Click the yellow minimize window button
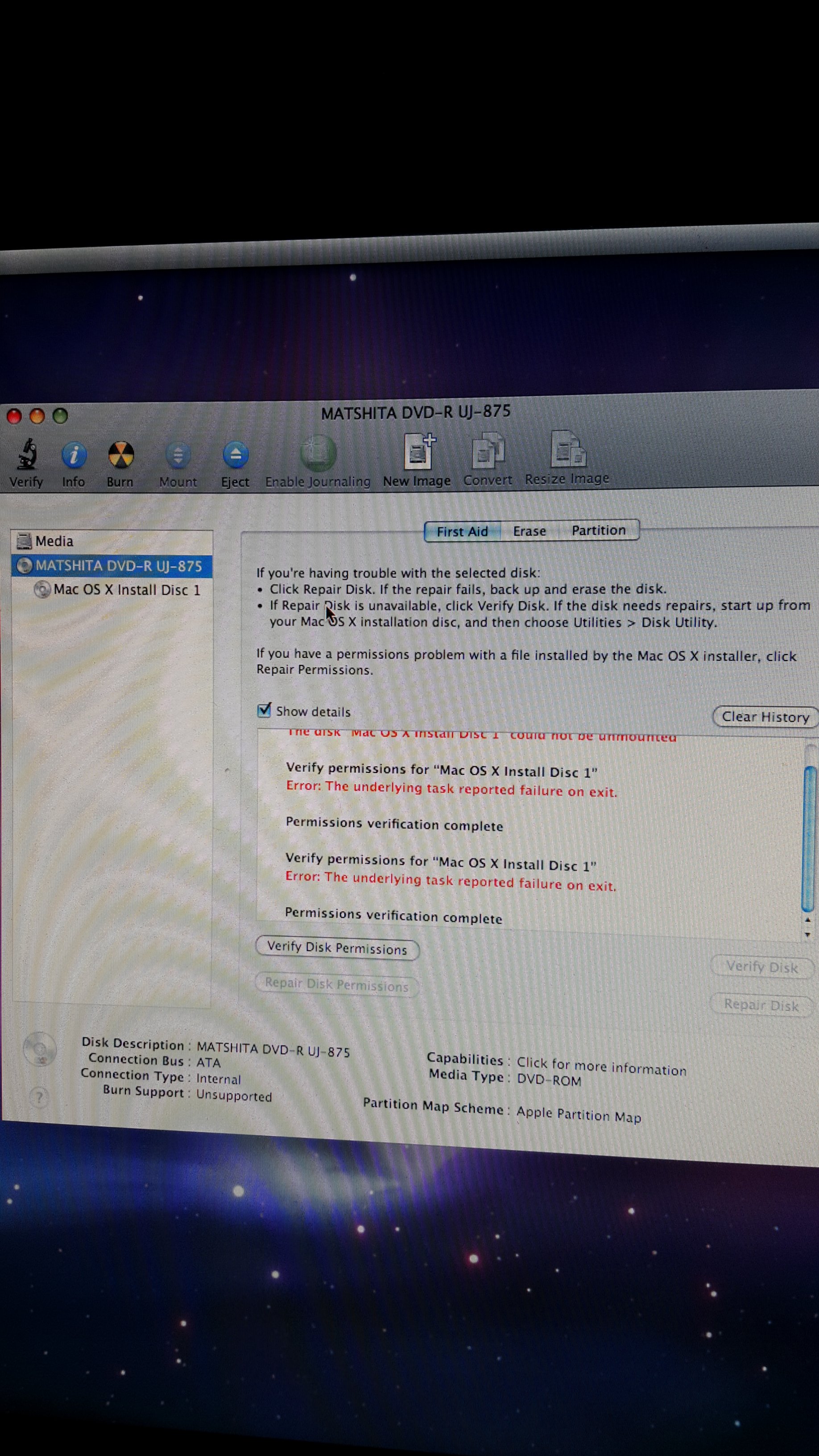The height and width of the screenshot is (1456, 819). click(x=37, y=417)
